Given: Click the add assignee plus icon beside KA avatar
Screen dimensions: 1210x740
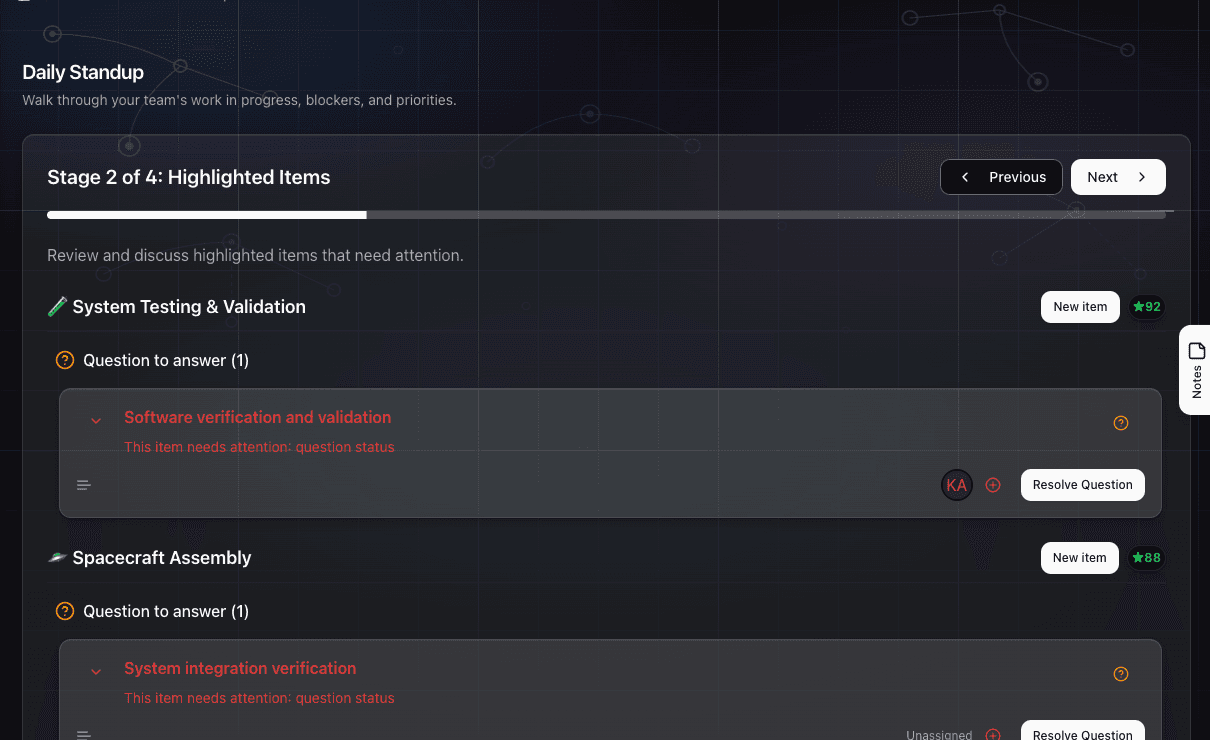Looking at the screenshot, I should pyautogui.click(x=993, y=485).
